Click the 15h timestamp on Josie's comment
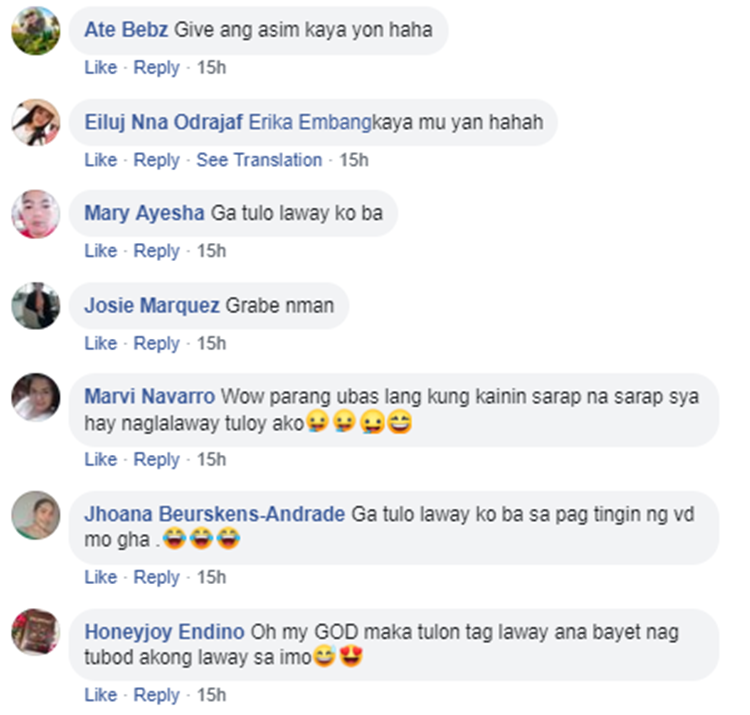750x715 pixels. coord(211,343)
